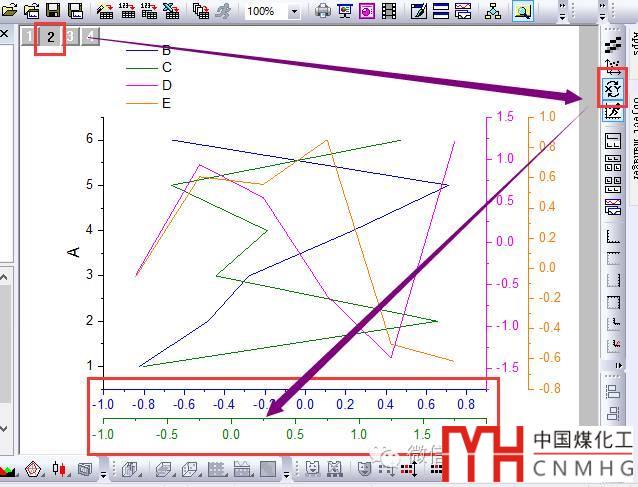
Task: Select the stacked area plot icon in bottom toolbar
Action: point(7,470)
